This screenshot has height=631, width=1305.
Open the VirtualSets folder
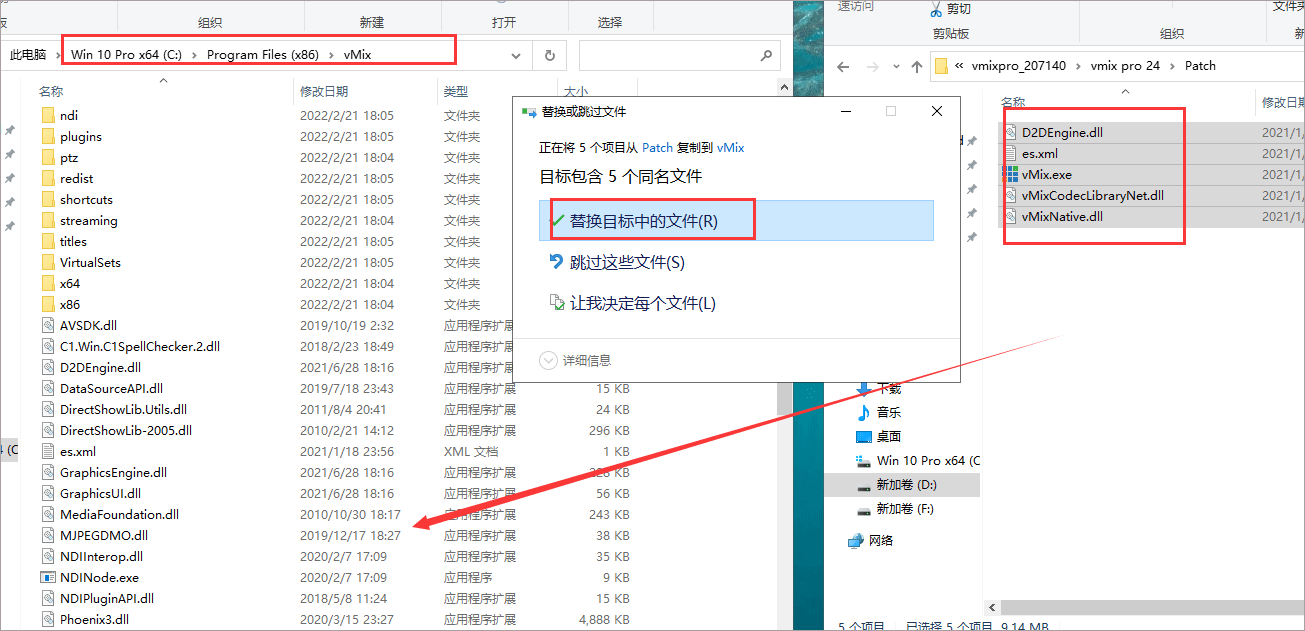(90, 262)
